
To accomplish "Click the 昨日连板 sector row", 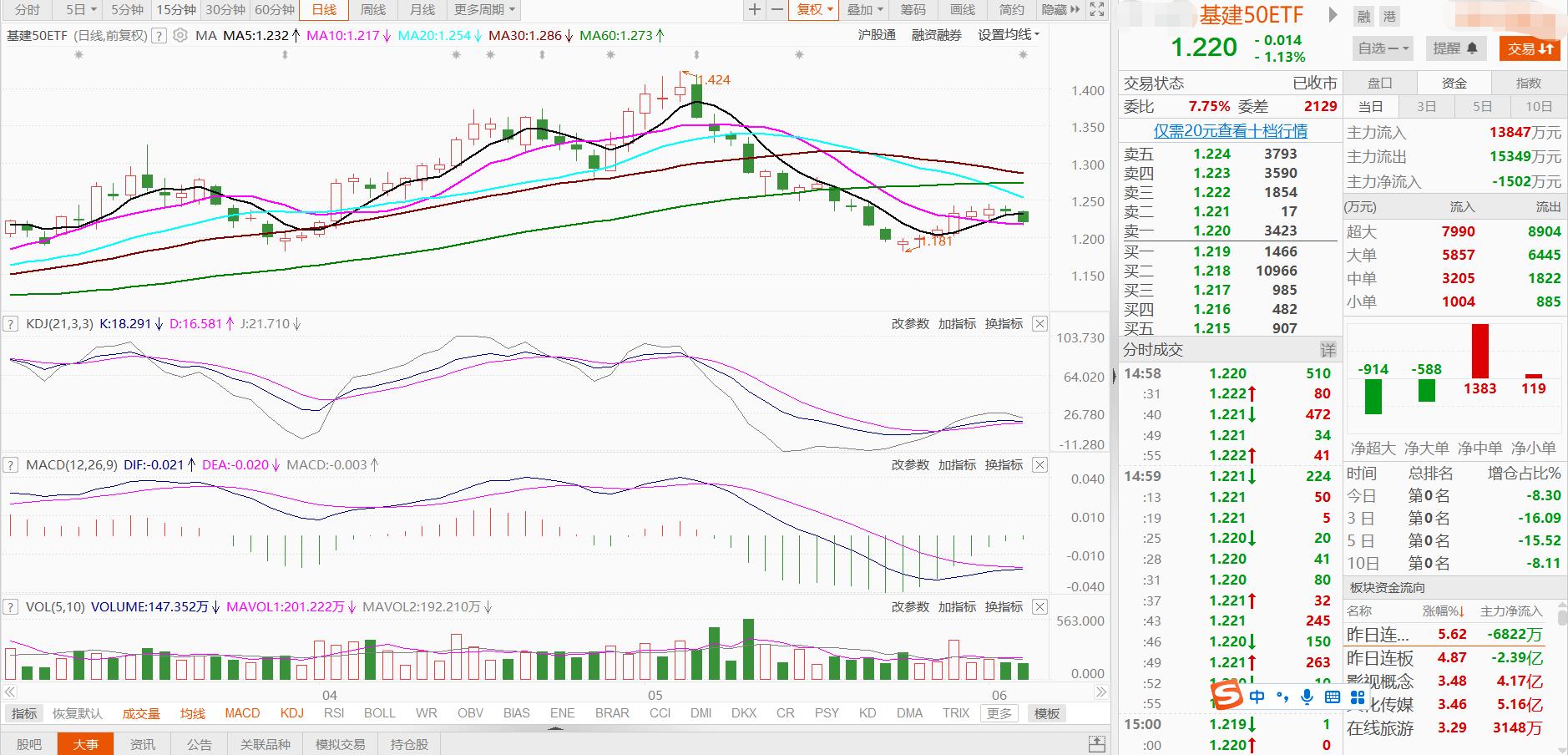I will click(1380, 658).
